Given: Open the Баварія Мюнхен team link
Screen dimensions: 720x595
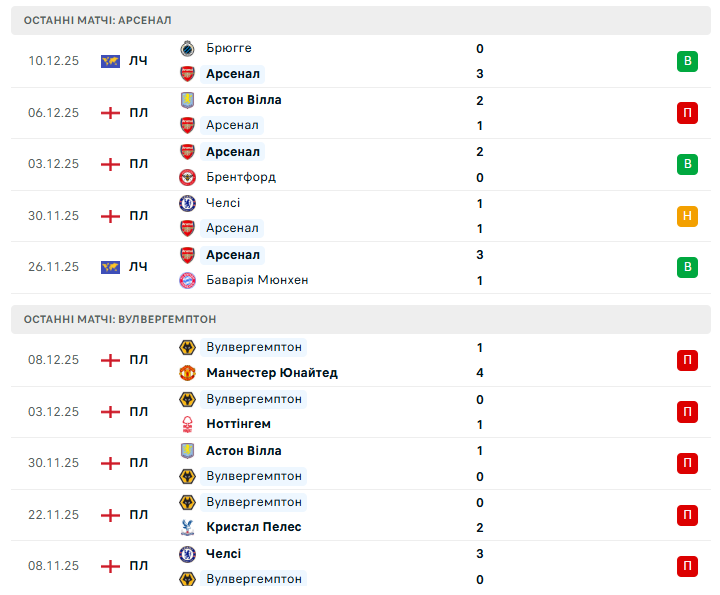Looking at the screenshot, I should coord(256,280).
